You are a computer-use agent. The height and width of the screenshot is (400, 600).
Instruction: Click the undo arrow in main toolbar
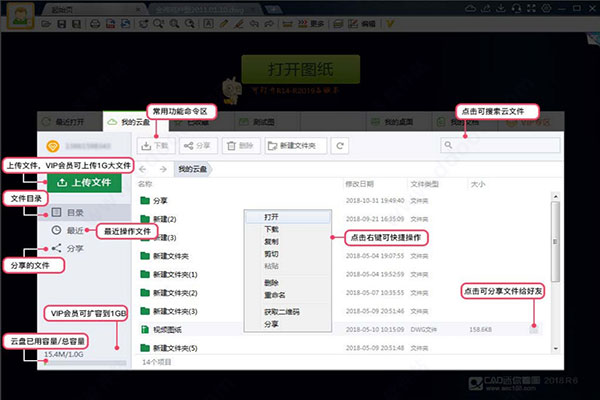pos(254,24)
